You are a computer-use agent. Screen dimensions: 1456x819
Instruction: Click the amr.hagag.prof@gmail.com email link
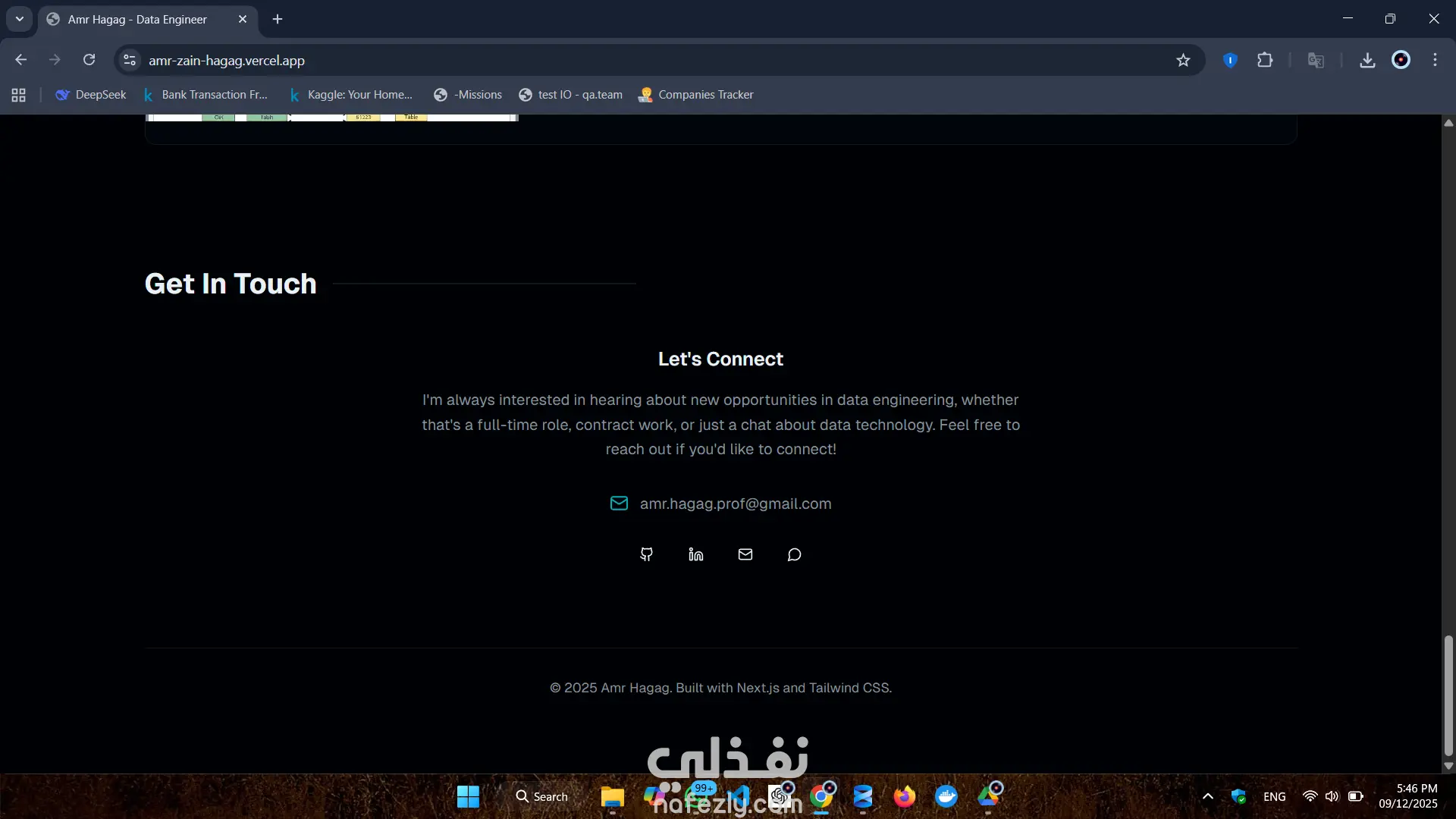(x=735, y=504)
